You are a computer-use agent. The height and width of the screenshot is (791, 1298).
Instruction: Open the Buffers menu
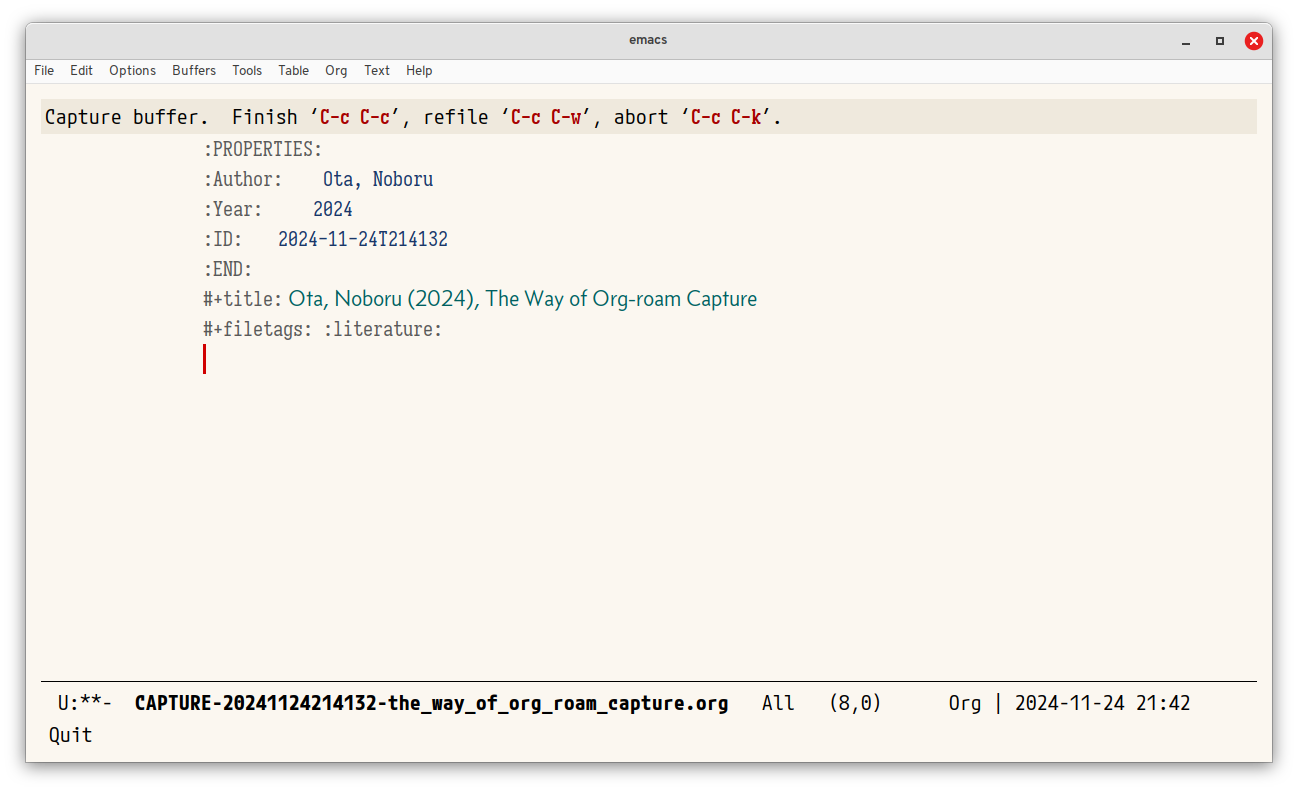coord(194,70)
